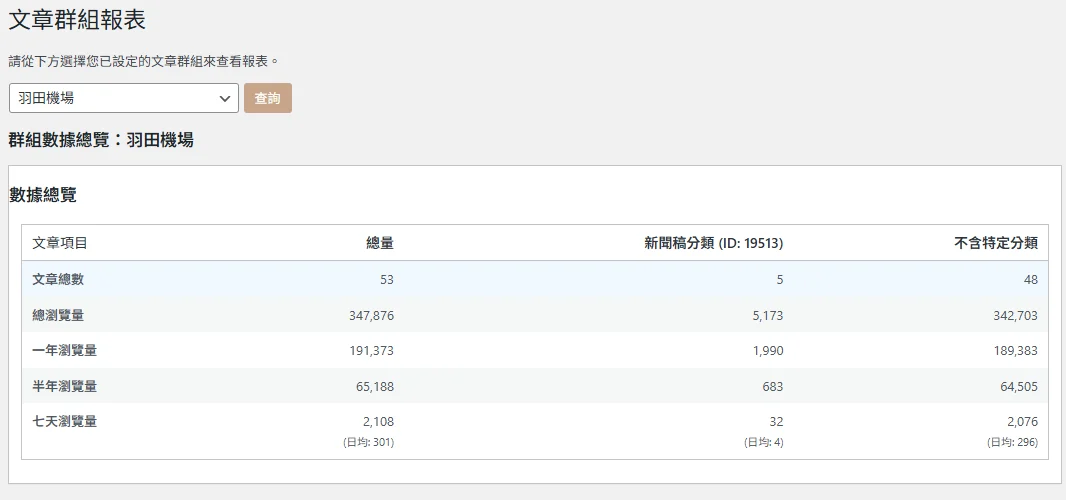Click the (日均: 4) daily average note

tap(763, 442)
